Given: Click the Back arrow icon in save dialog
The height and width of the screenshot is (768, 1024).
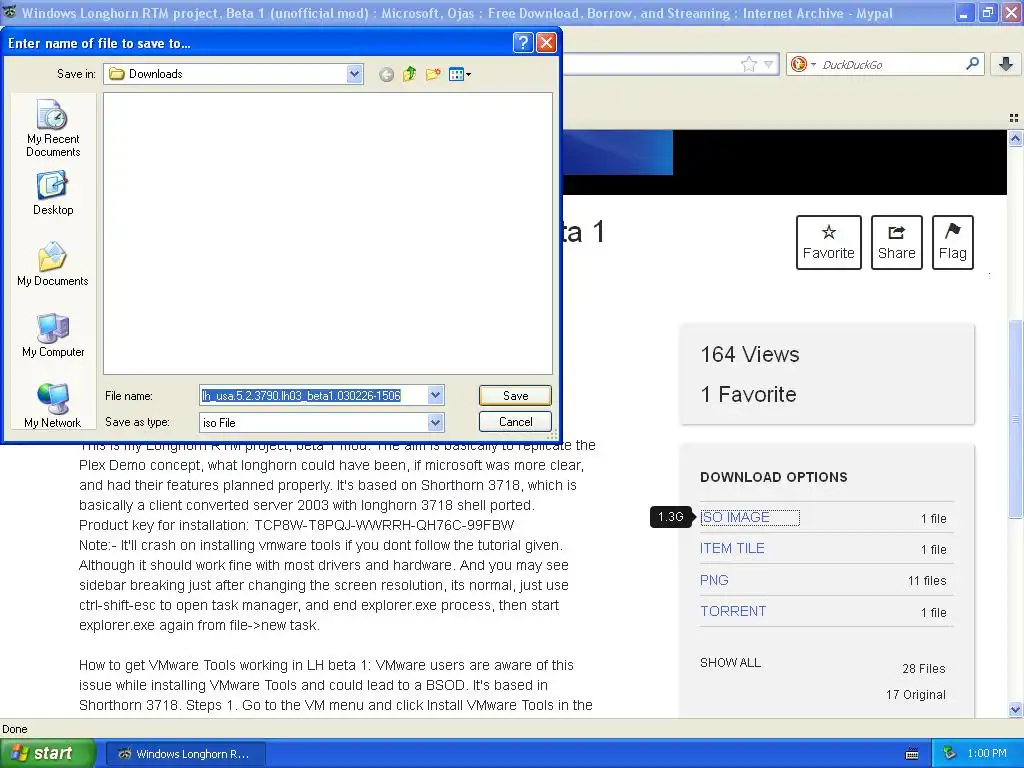Looking at the screenshot, I should 386,74.
